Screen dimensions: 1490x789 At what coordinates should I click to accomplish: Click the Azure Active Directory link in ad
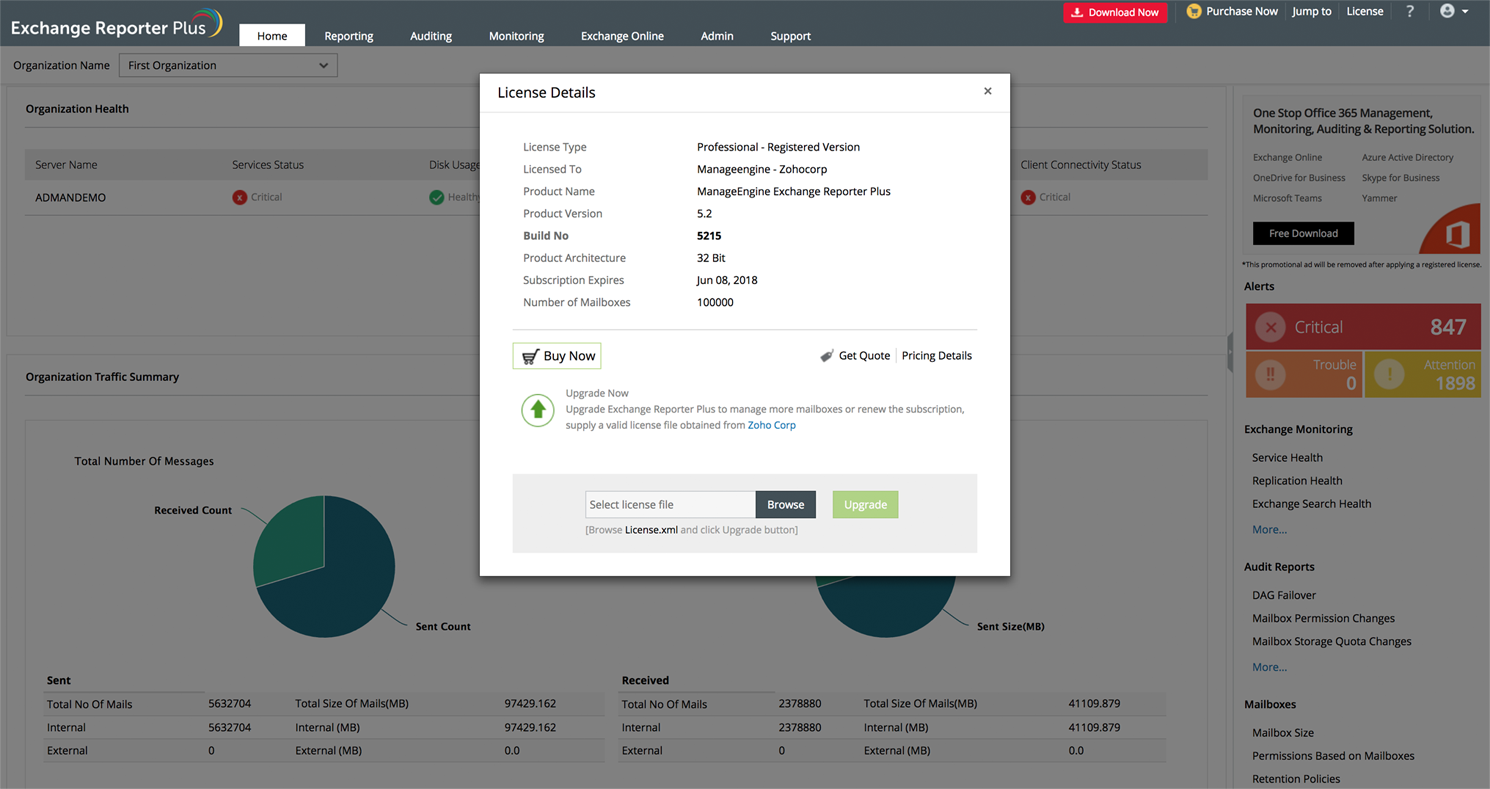(1408, 157)
